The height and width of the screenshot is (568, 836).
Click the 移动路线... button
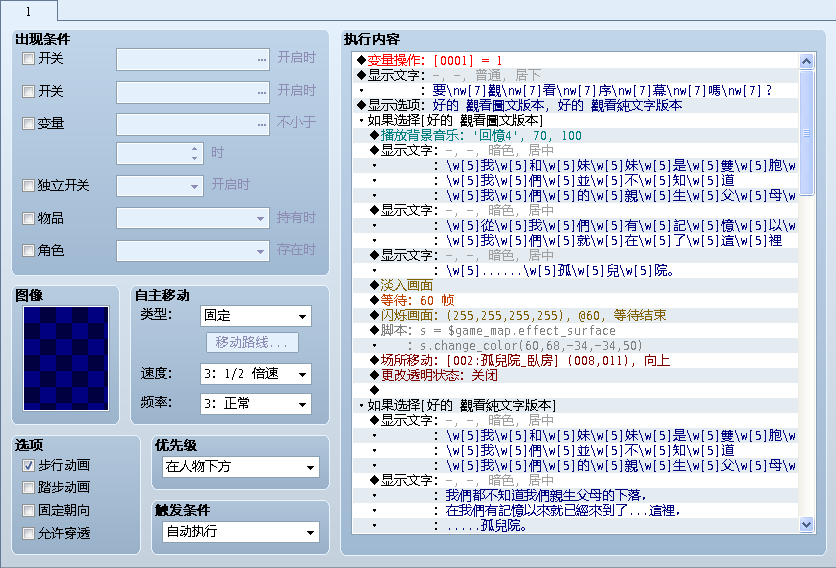click(x=252, y=342)
